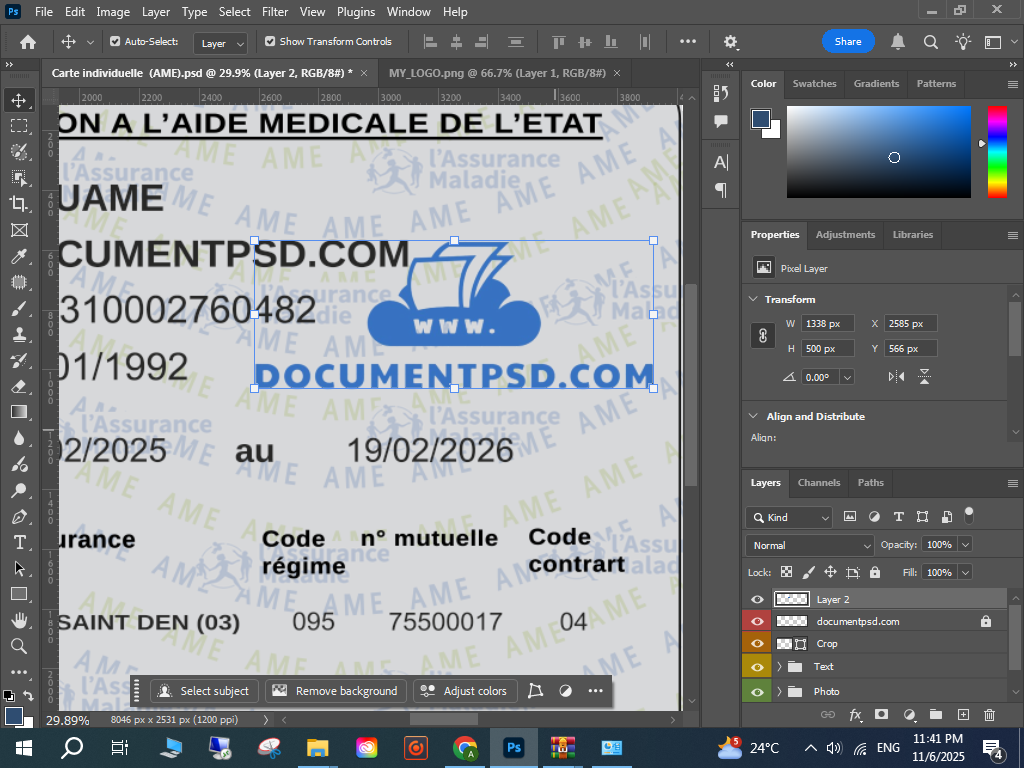
Task: Select the Crop tool
Action: [x=18, y=204]
